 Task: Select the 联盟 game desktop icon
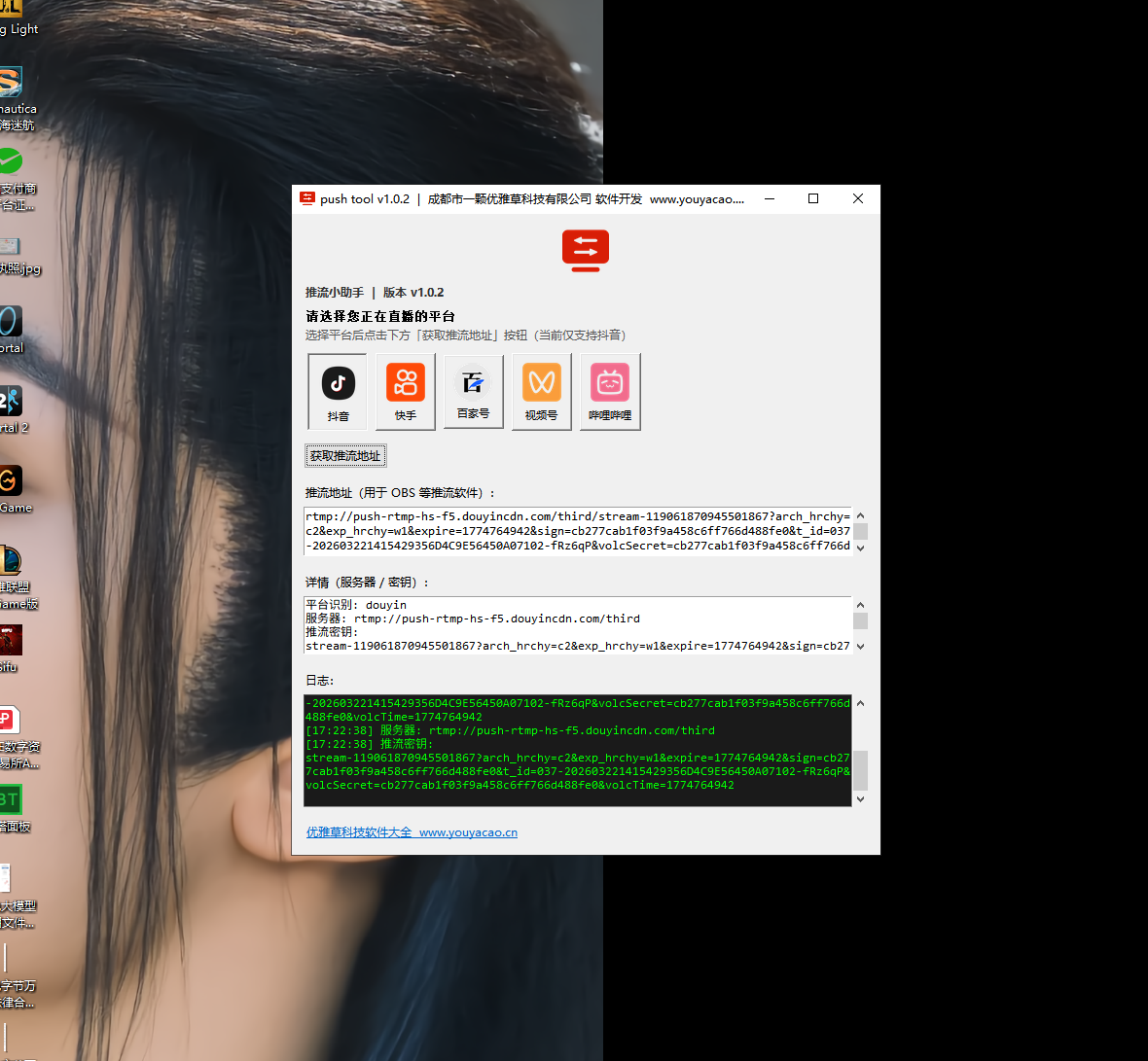click(17, 578)
